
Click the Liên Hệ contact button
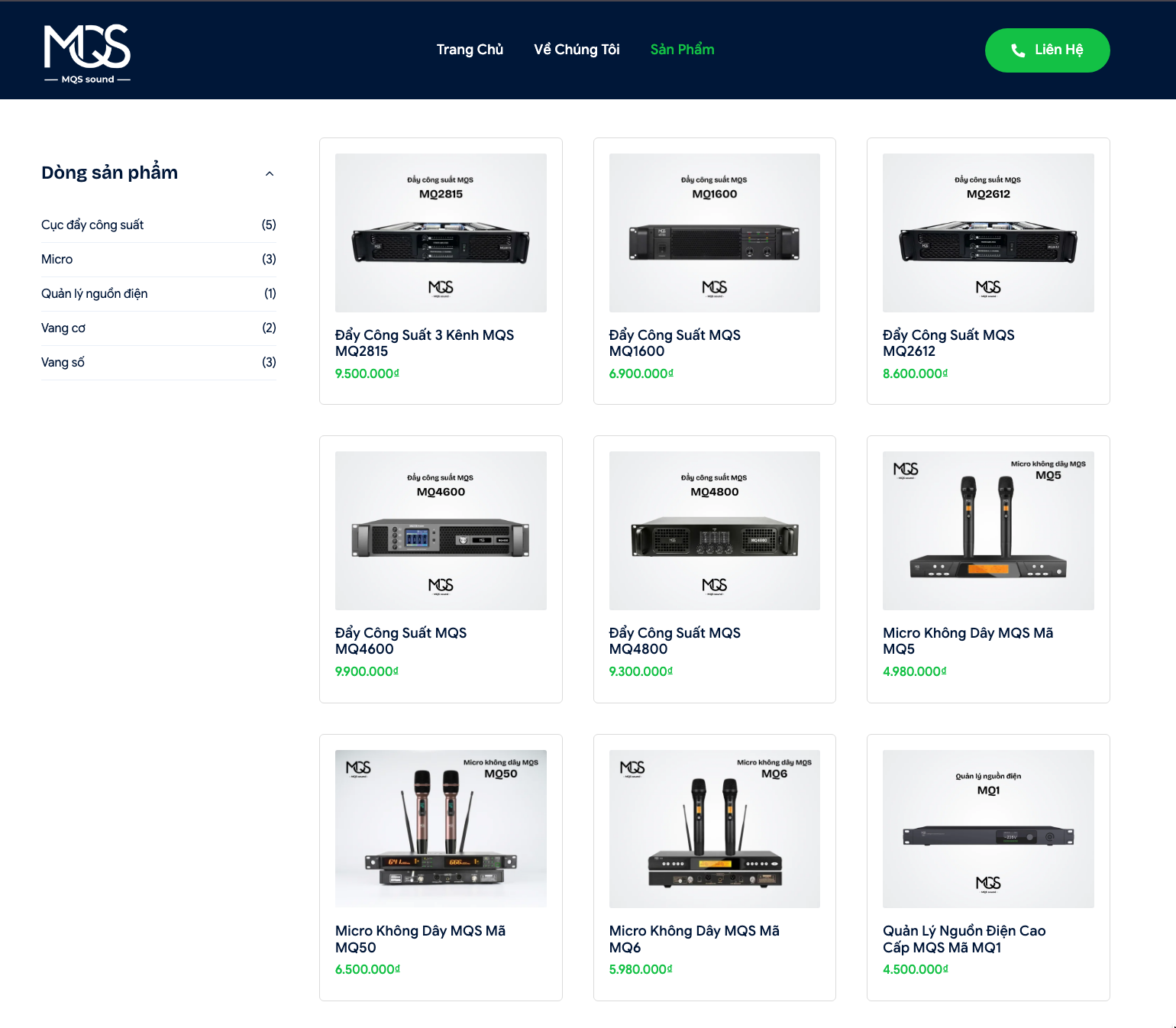1047,50
